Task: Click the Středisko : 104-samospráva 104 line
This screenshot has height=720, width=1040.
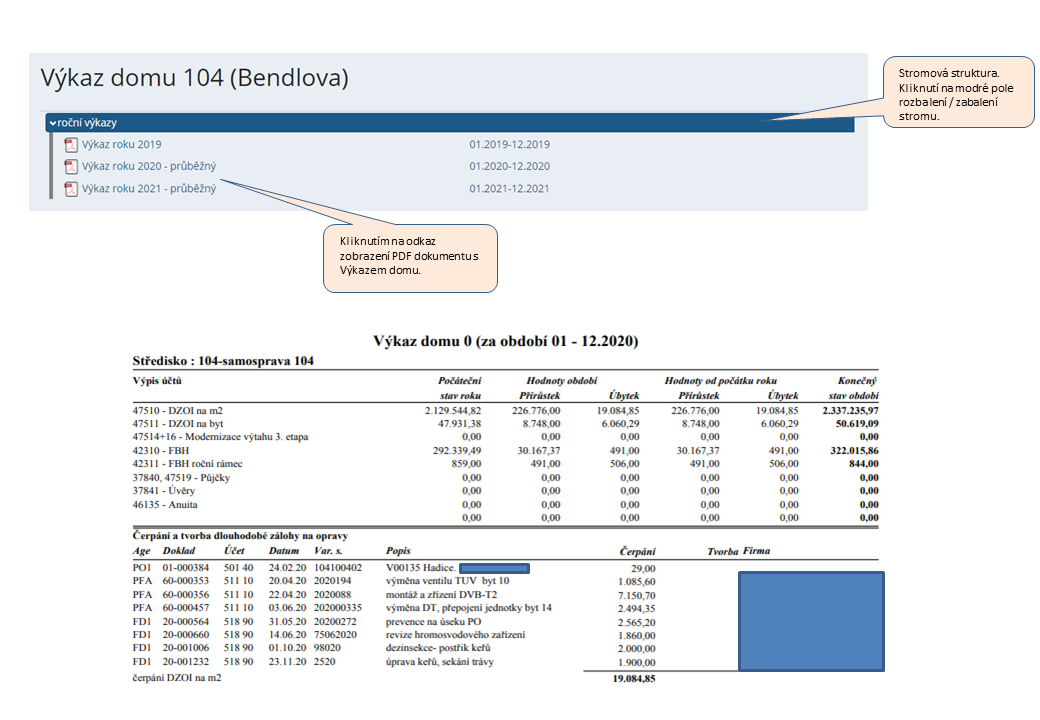Action: pos(223,360)
